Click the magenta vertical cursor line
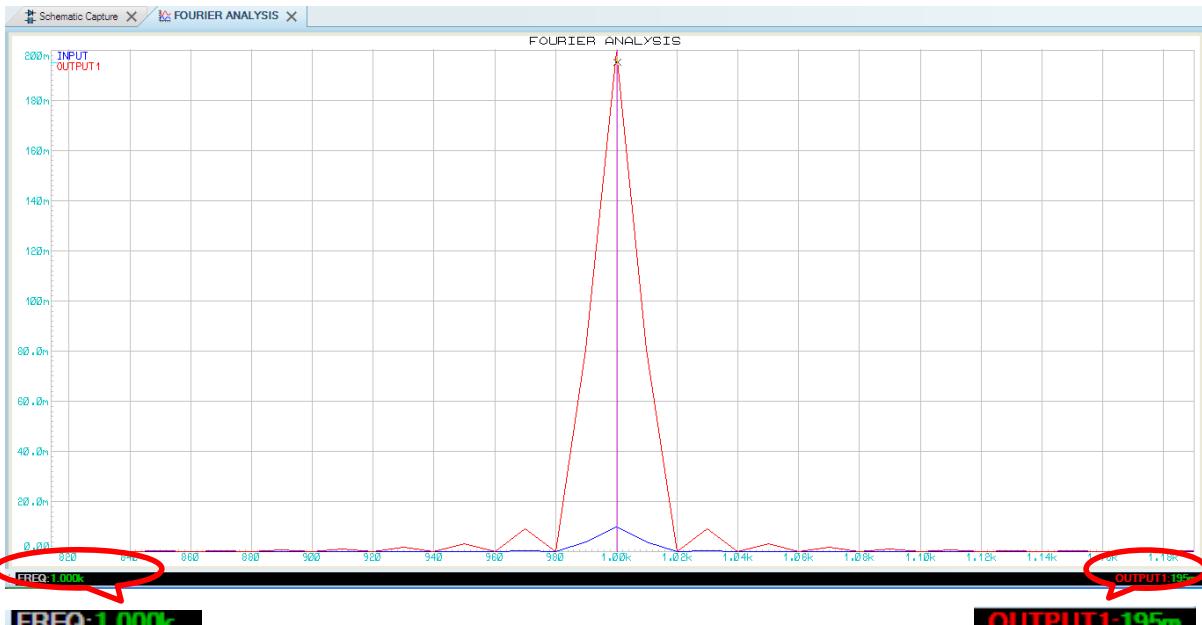This screenshot has height=625, width=1202. [616, 300]
